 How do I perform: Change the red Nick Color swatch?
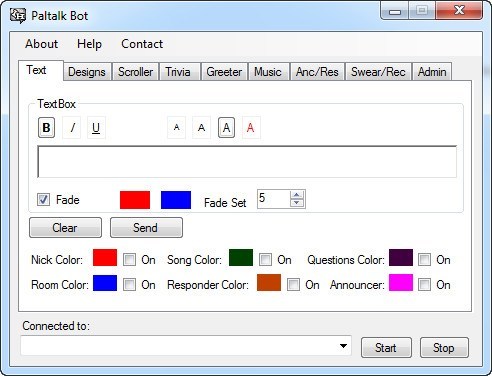[105, 258]
